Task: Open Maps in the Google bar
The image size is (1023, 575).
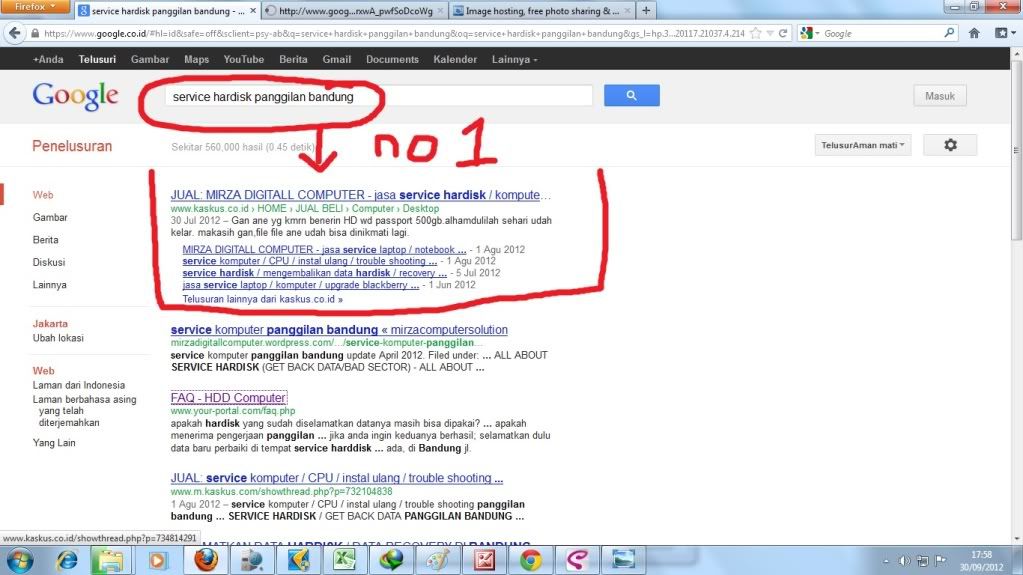Action: (196, 59)
